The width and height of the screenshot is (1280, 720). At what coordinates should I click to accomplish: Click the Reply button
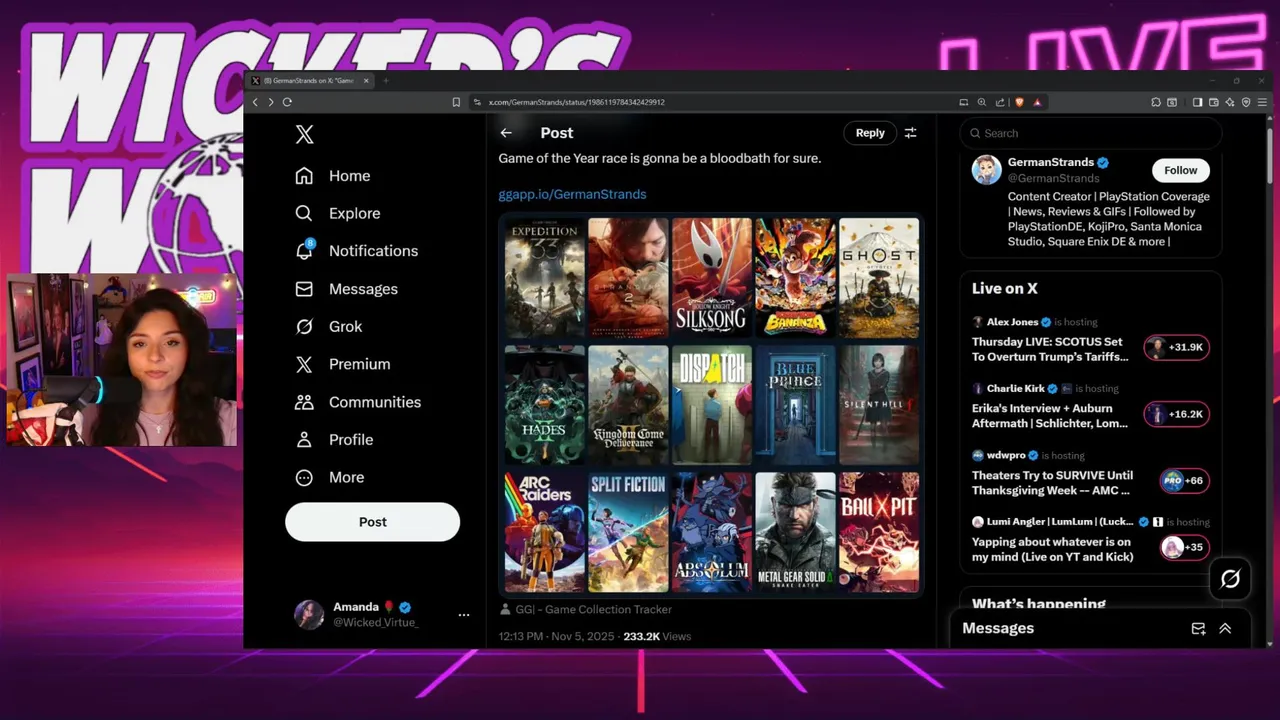point(870,133)
